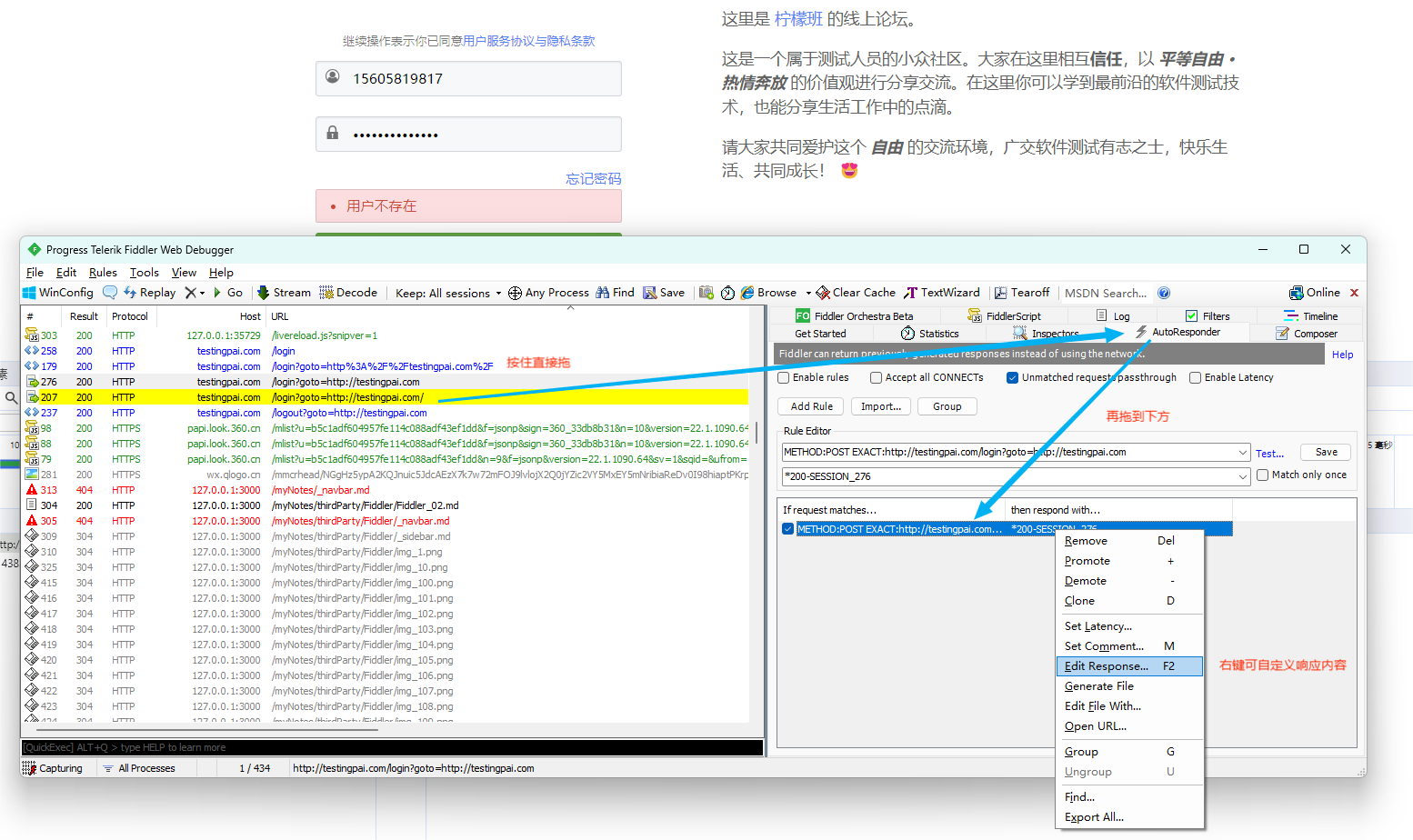Image resolution: width=1413 pixels, height=840 pixels.
Task: Open the Timeline tab
Action: coord(1311,316)
